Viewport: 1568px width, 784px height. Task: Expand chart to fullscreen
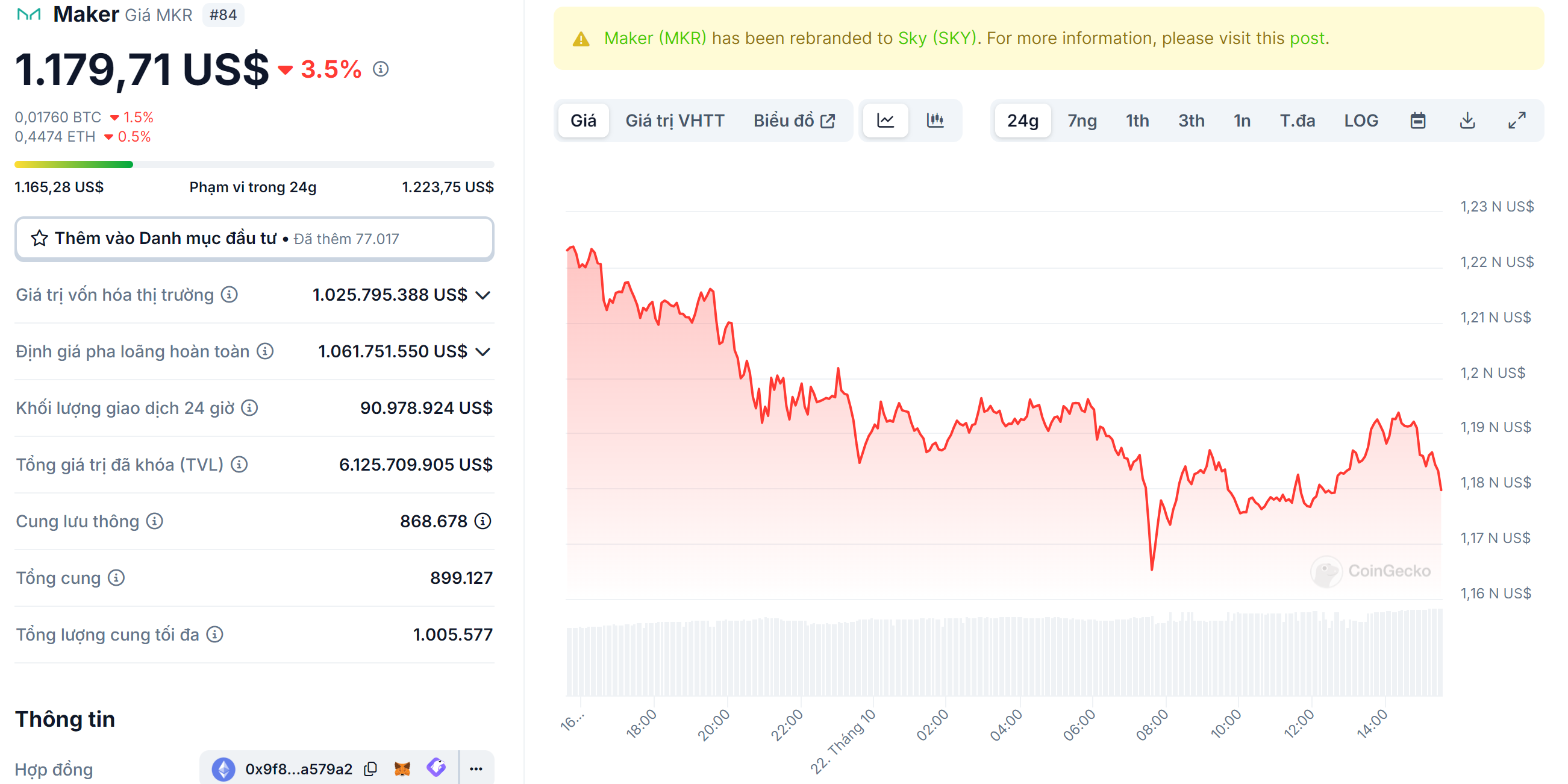click(x=1516, y=120)
